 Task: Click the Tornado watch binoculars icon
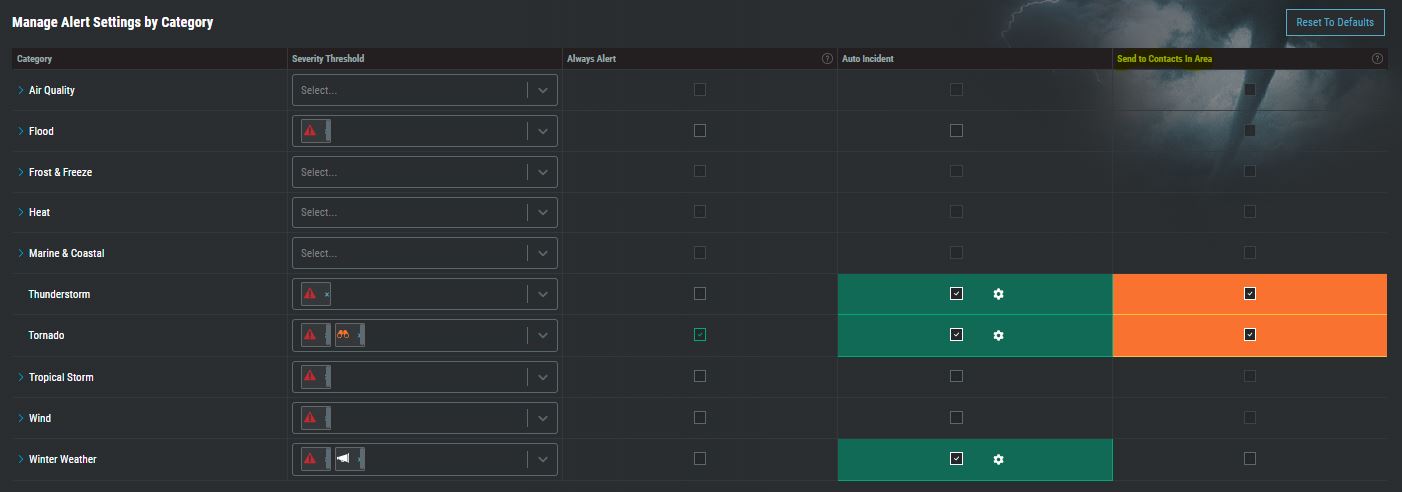[343, 335]
